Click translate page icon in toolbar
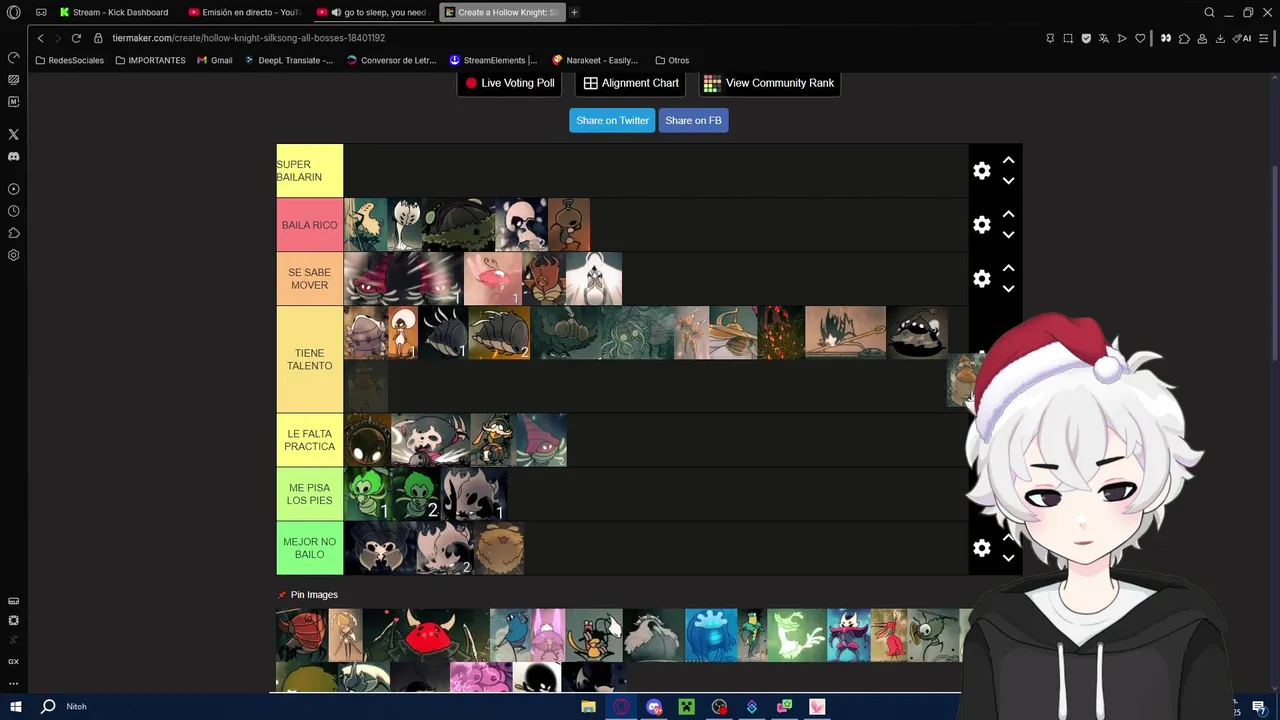 (1104, 38)
